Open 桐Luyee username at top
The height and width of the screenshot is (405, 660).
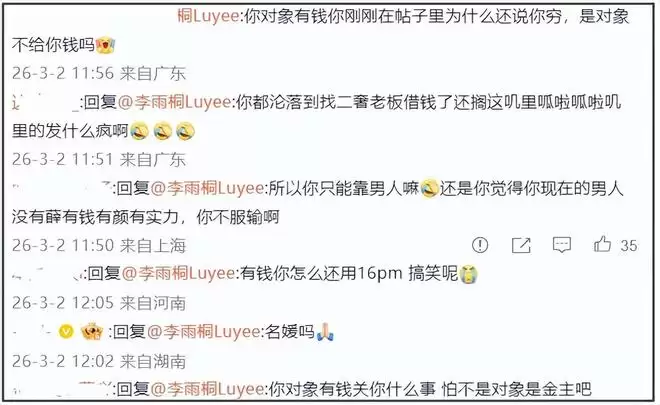[x=208, y=16]
